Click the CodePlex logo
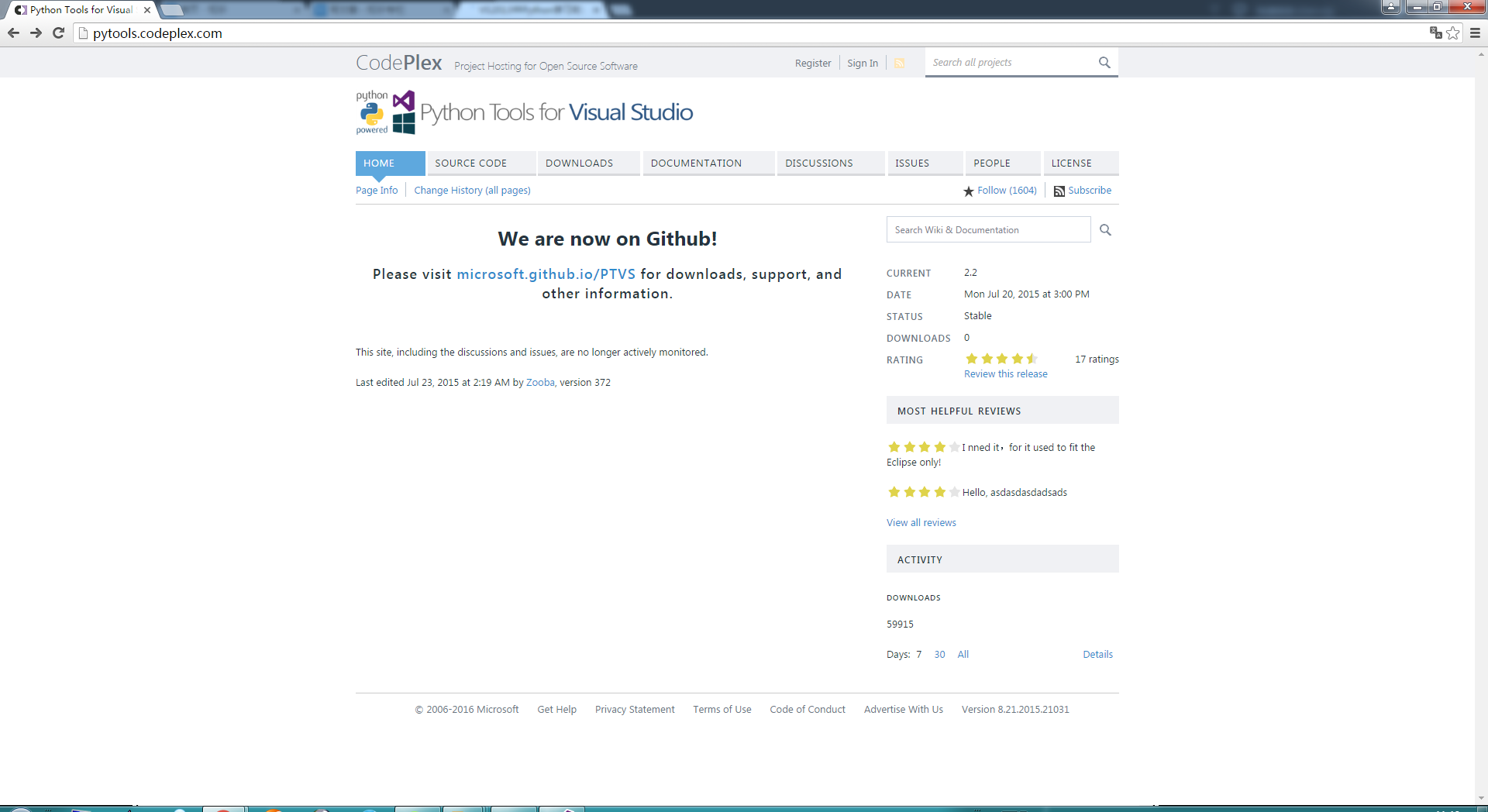The width and height of the screenshot is (1488, 812). tap(399, 63)
